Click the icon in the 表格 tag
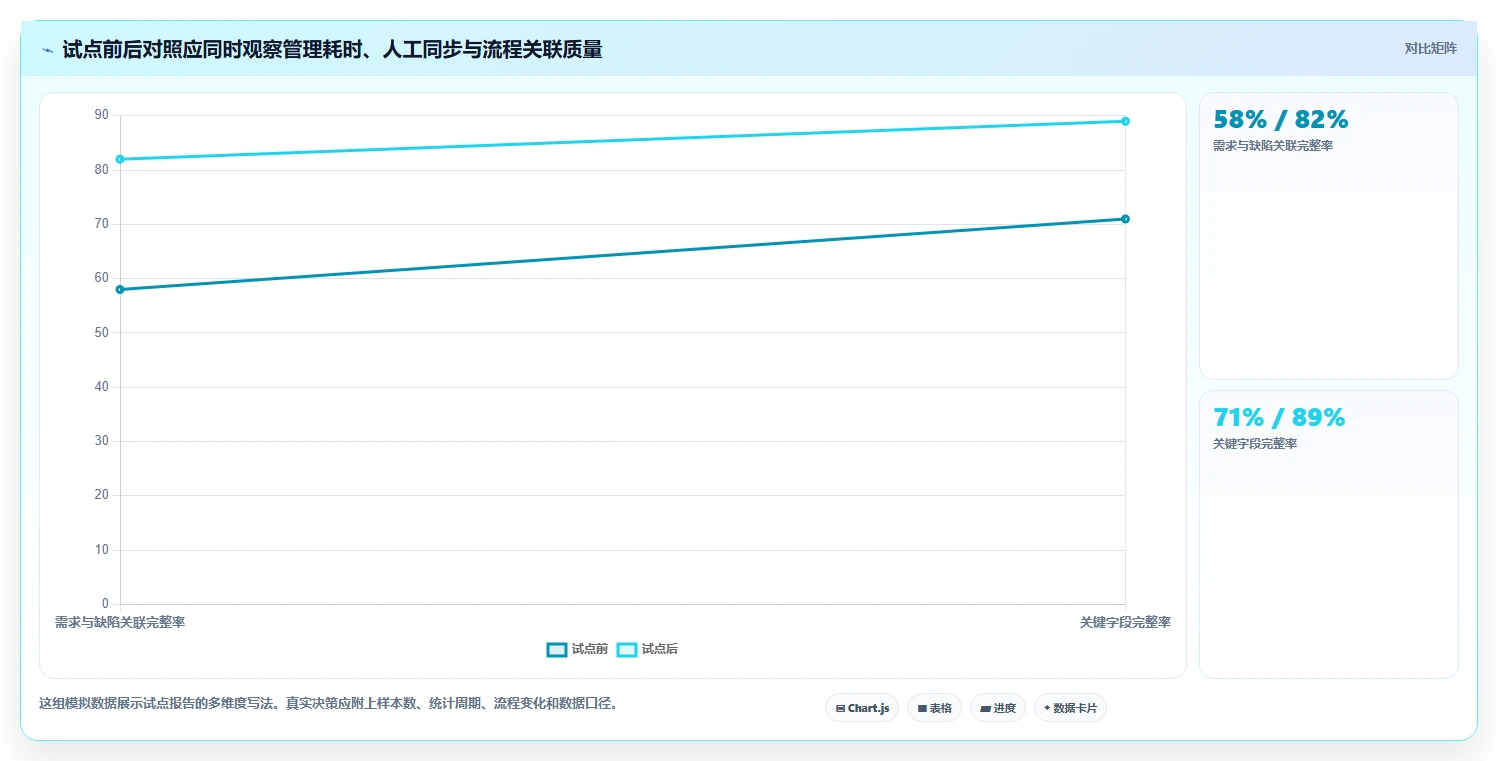 (922, 708)
